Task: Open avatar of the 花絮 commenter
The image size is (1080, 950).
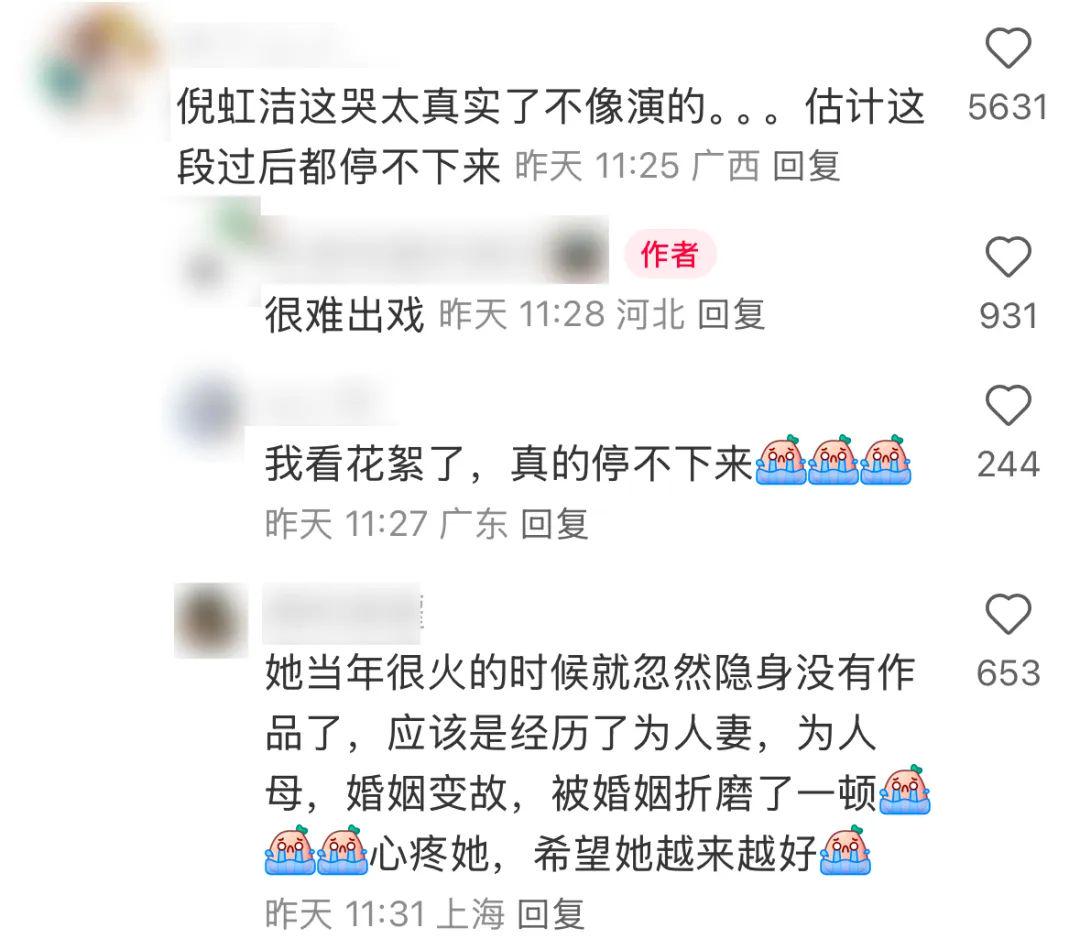Action: coord(207,411)
